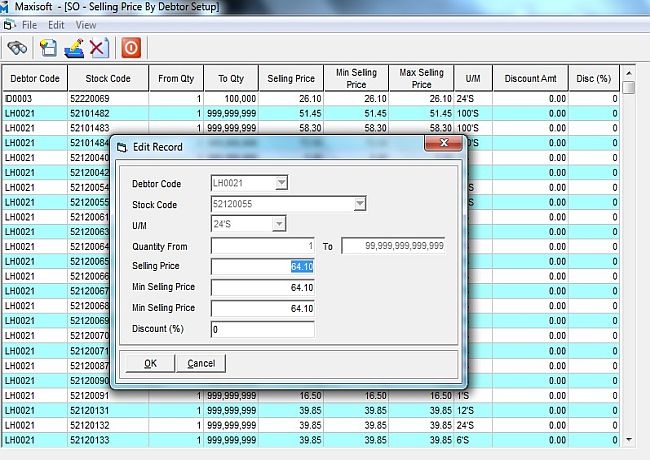Click the new record toolbar icon
650x460 pixels.
coord(48,47)
